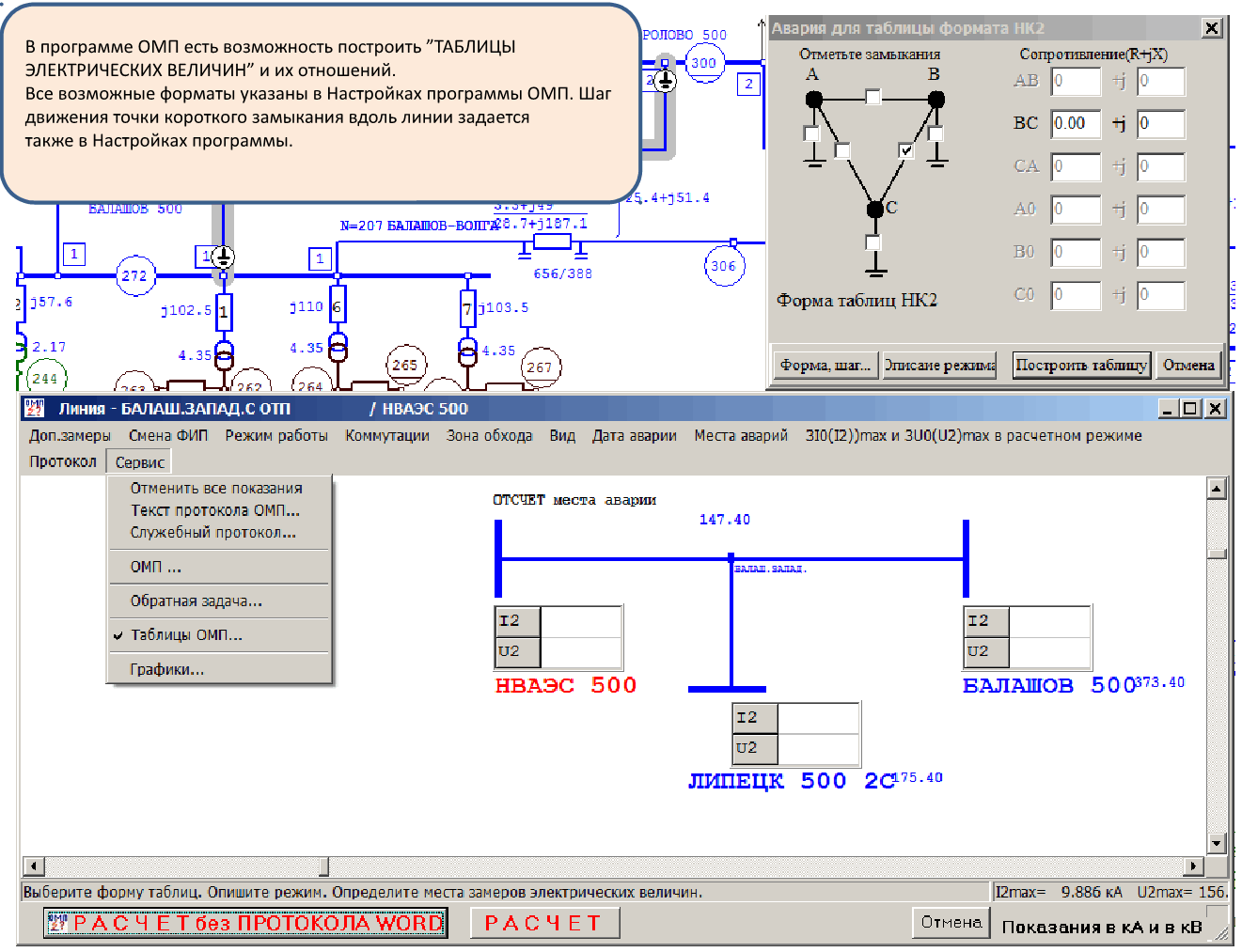Check the phase C to ground checkbox

(873, 243)
